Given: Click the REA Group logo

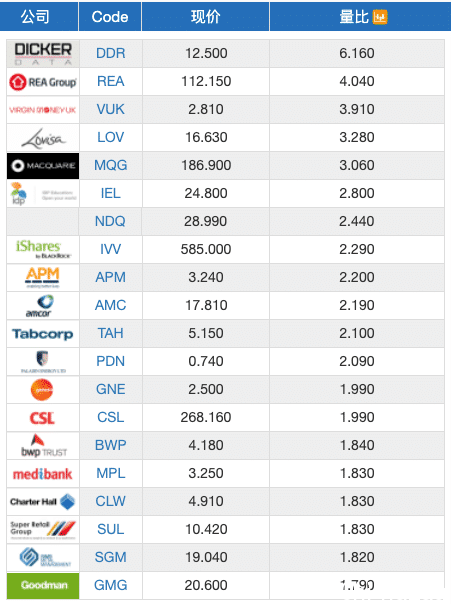Looking at the screenshot, I should 43,82.
